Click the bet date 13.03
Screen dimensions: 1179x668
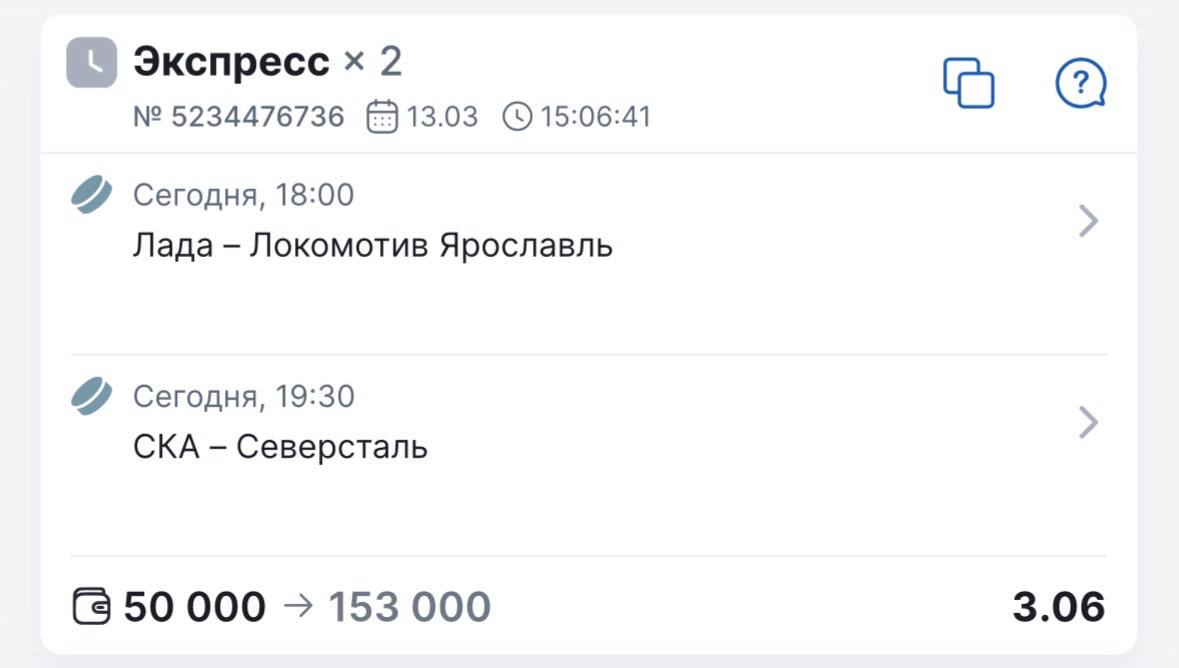point(442,117)
